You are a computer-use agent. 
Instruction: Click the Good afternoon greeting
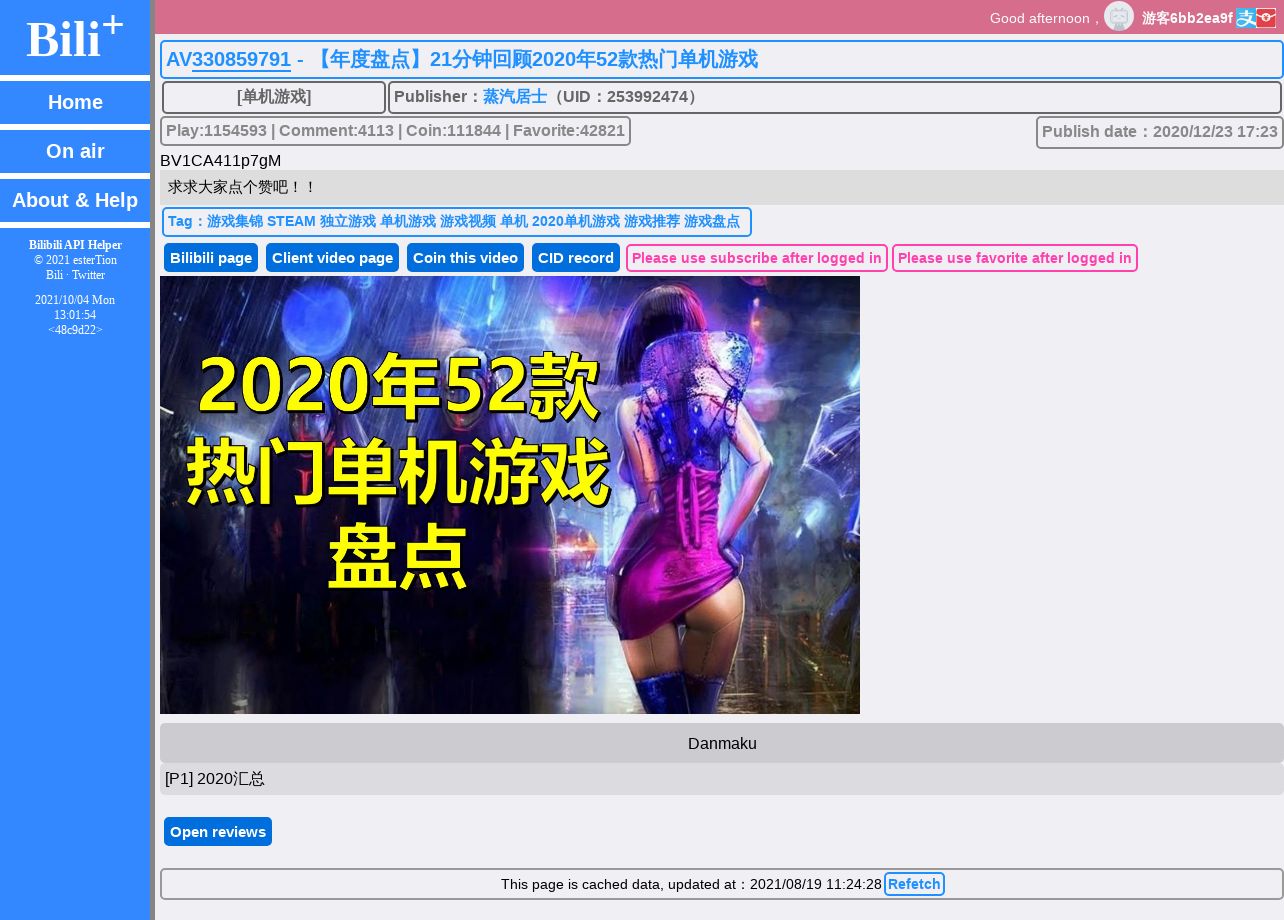click(1045, 18)
